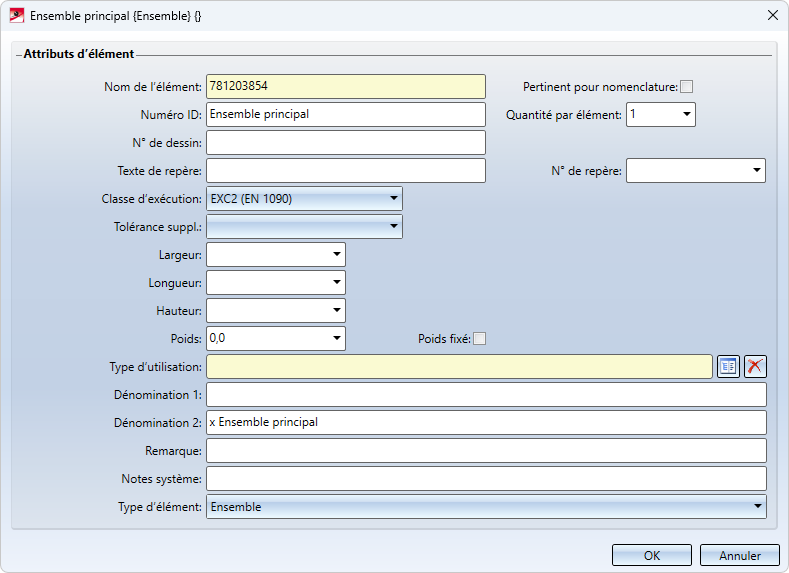This screenshot has width=789, height=573.
Task: Expand the N° de repère dropdown
Action: pyautogui.click(x=756, y=171)
